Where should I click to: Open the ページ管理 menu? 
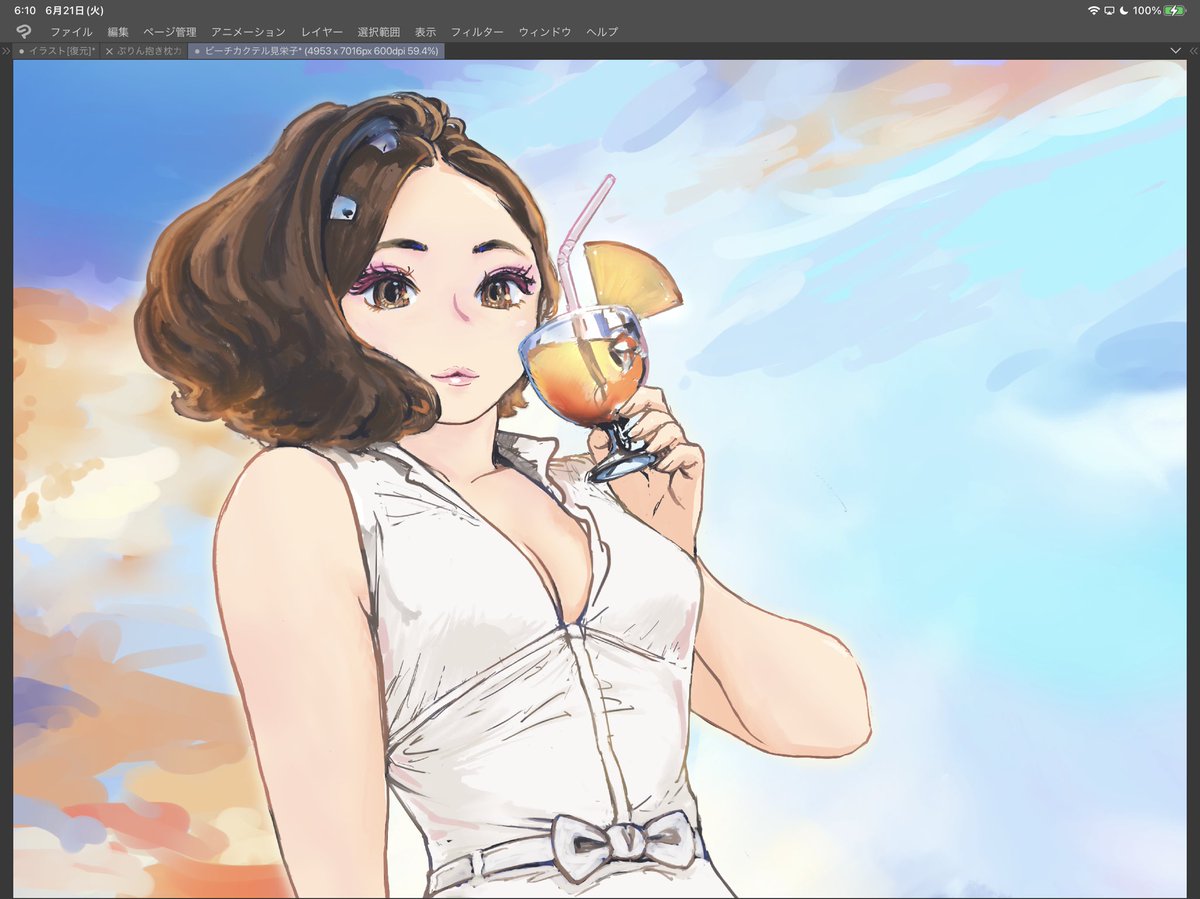click(169, 32)
